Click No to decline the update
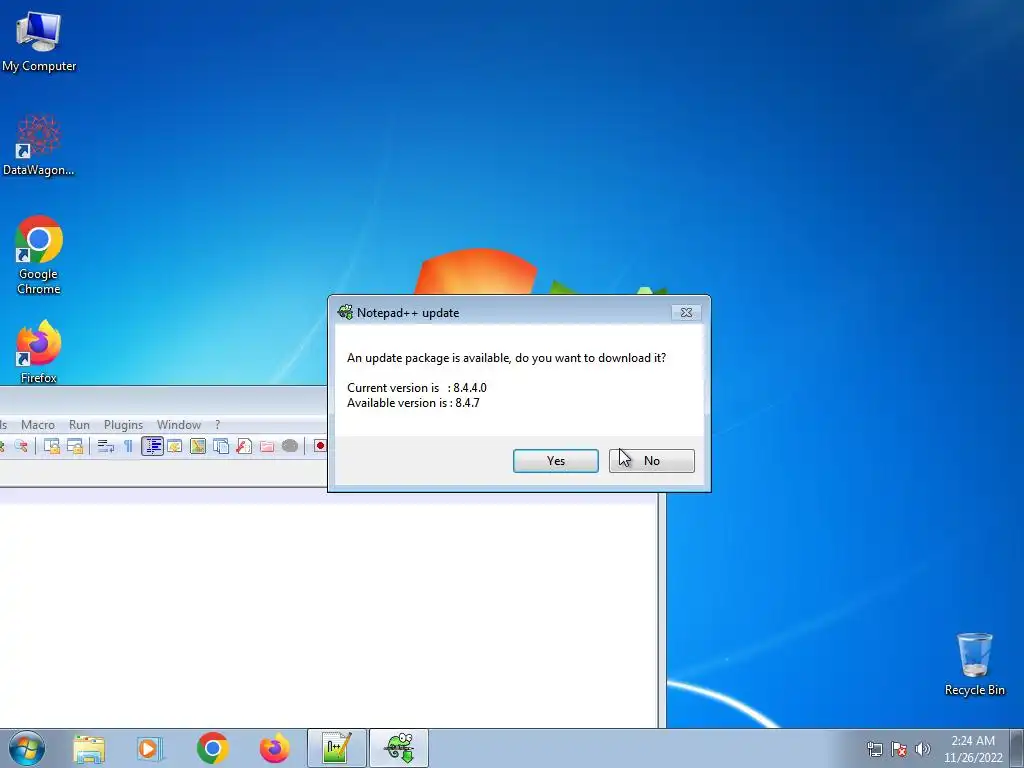 tap(651, 460)
